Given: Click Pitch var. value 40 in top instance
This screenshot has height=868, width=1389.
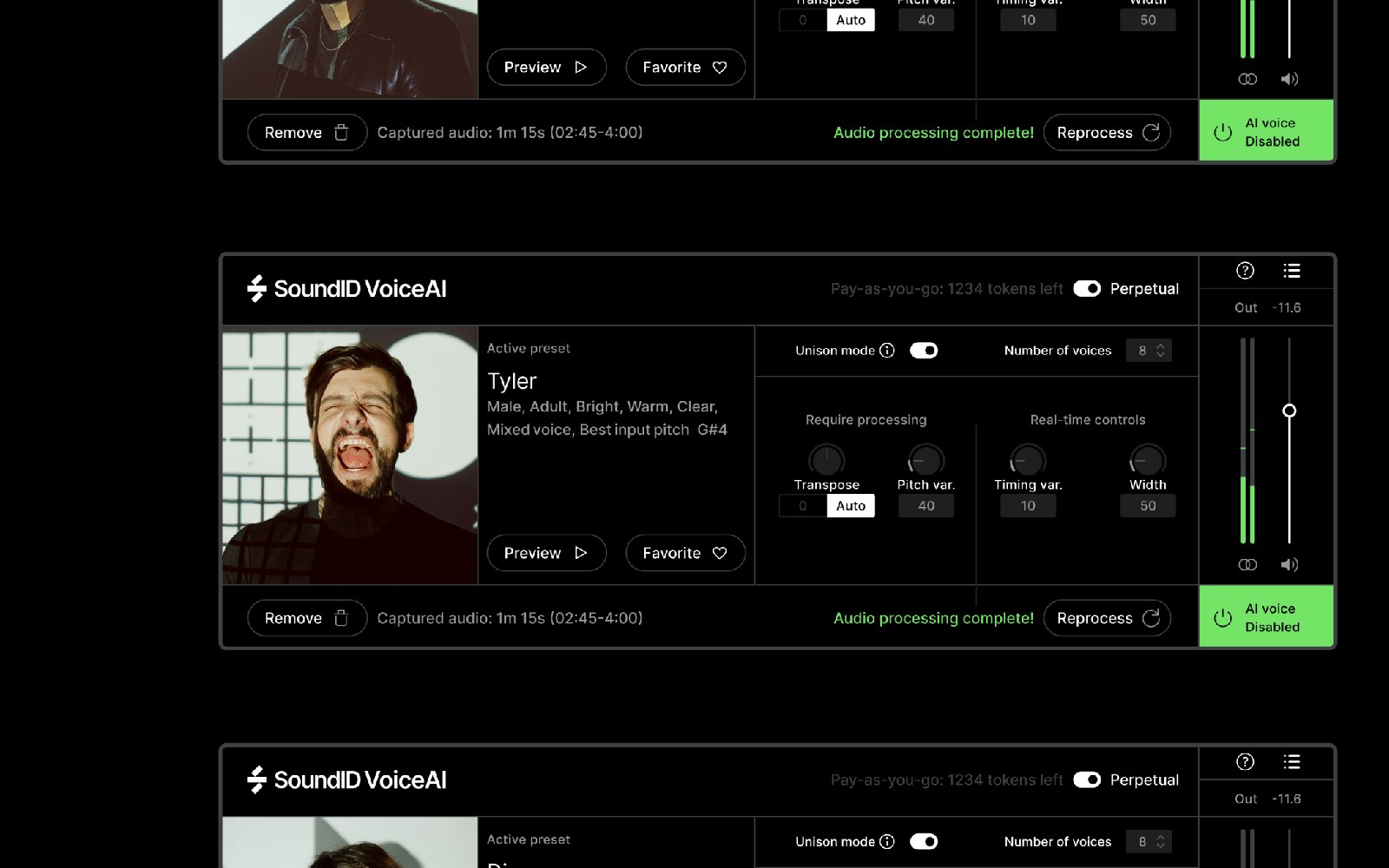Looking at the screenshot, I should coord(926,20).
